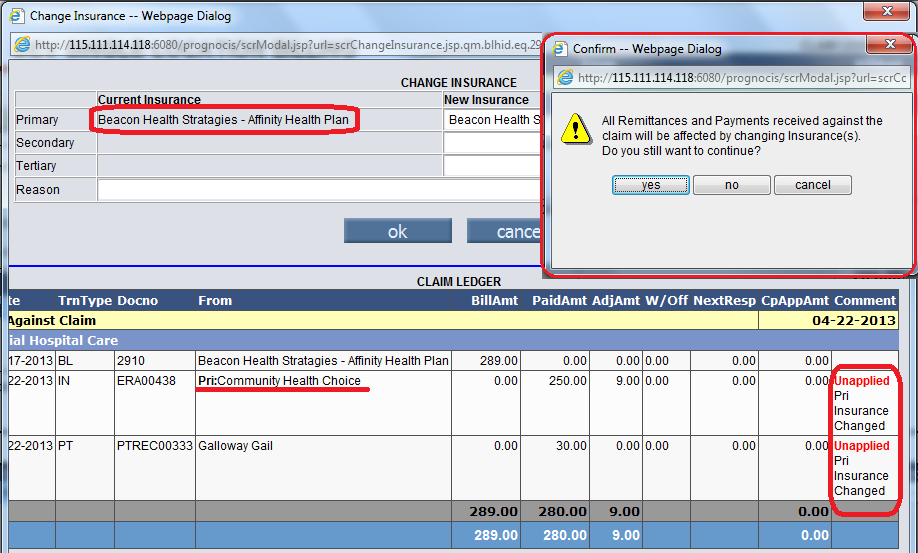Image resolution: width=918 pixels, height=553 pixels.
Task: Click the Hospital Care section row
Action: 454,341
